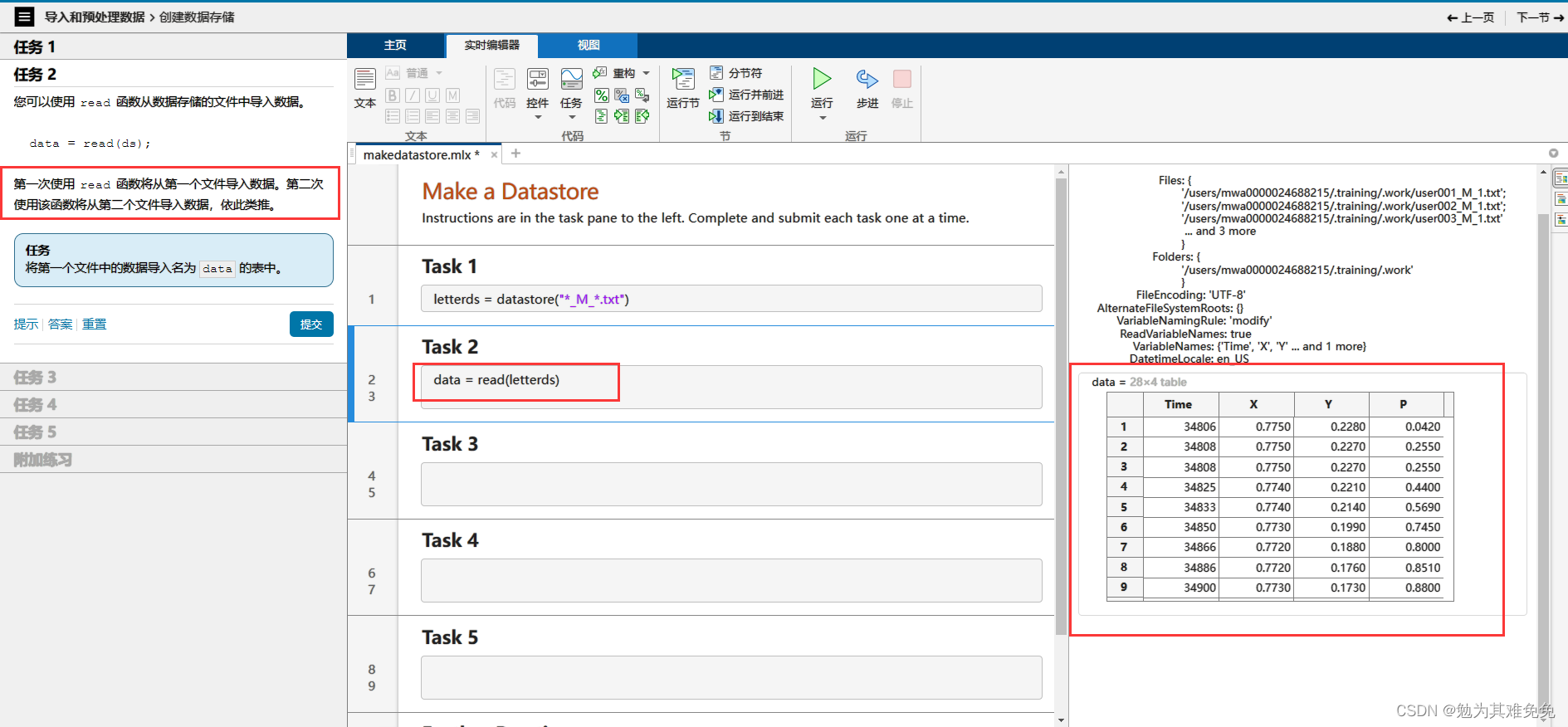Viewport: 1568px width, 727px height.
Task: Select output-on-right layout icon
Action: [1561, 178]
